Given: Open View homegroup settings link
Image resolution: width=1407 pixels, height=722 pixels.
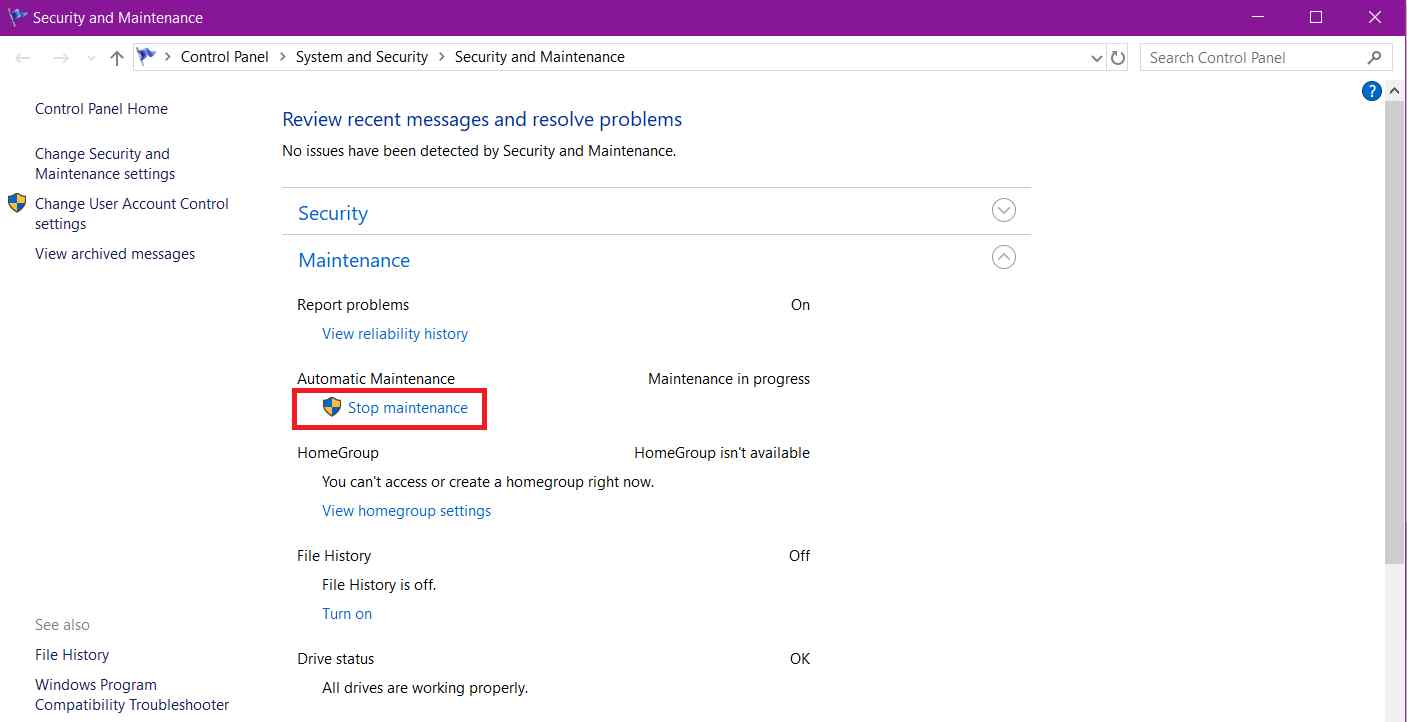Looking at the screenshot, I should tap(406, 511).
